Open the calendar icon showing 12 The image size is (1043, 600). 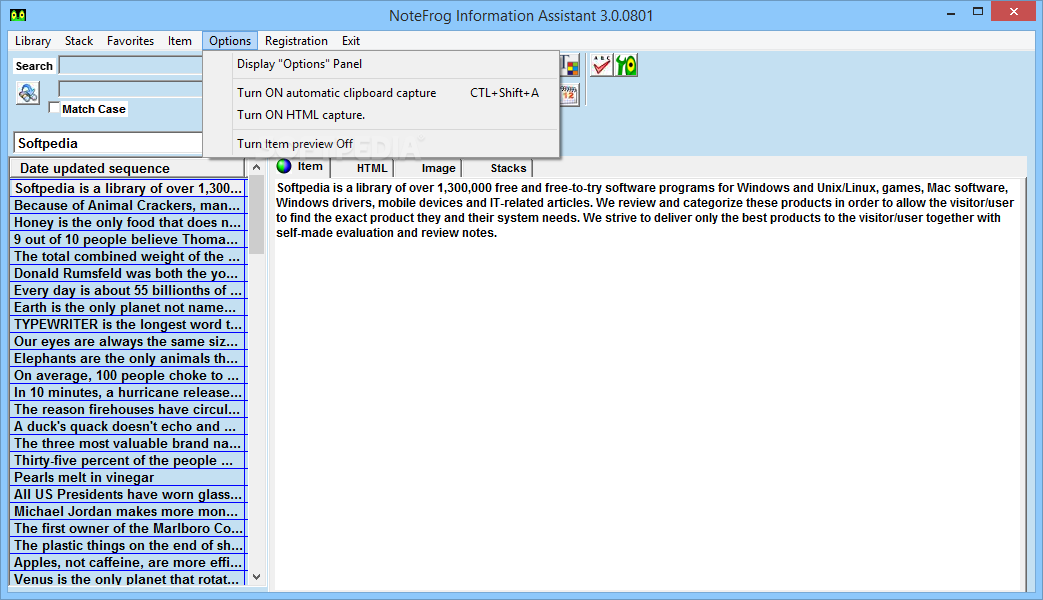569,94
